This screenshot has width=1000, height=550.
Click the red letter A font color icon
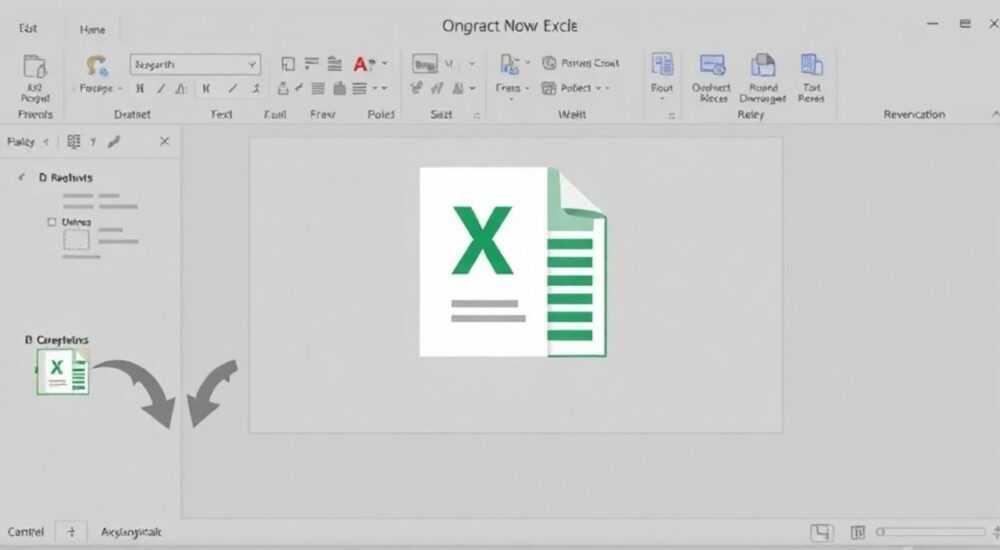[x=361, y=64]
